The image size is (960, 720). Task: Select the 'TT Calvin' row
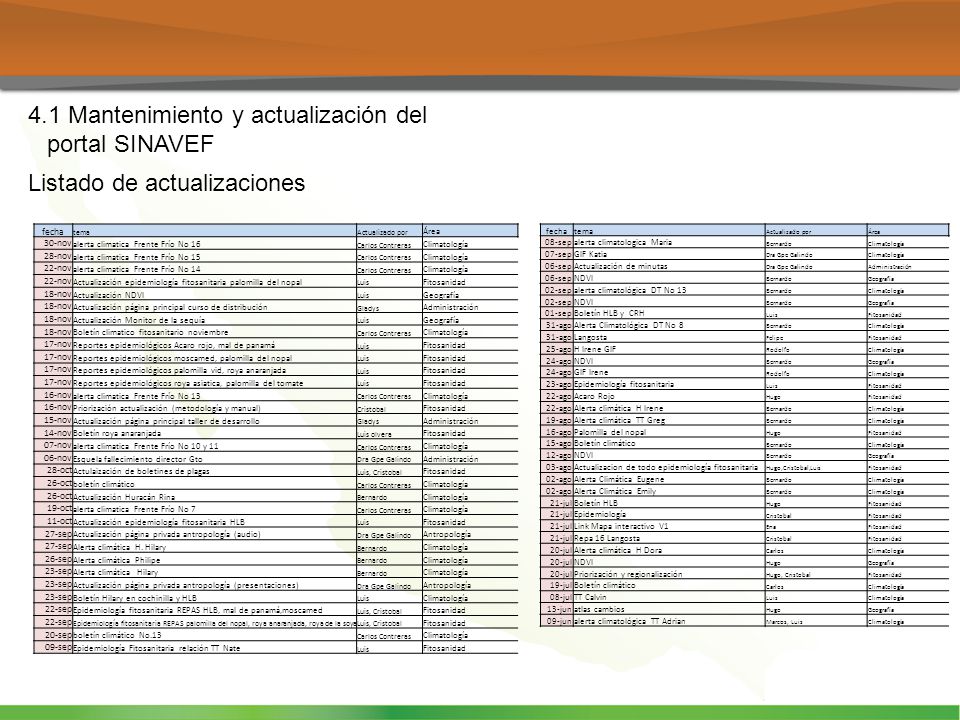[x=744, y=597]
